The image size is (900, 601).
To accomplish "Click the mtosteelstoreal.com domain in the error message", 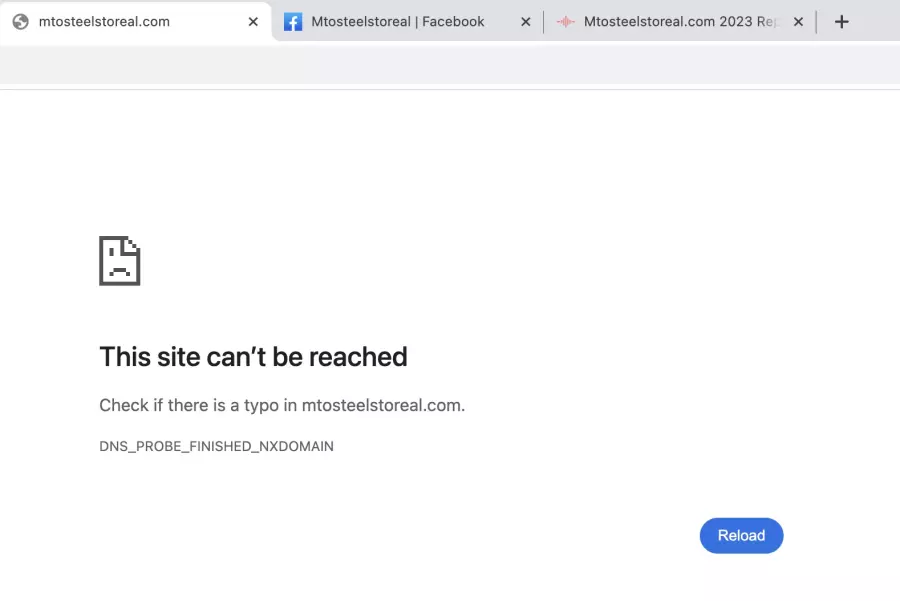I will (382, 405).
